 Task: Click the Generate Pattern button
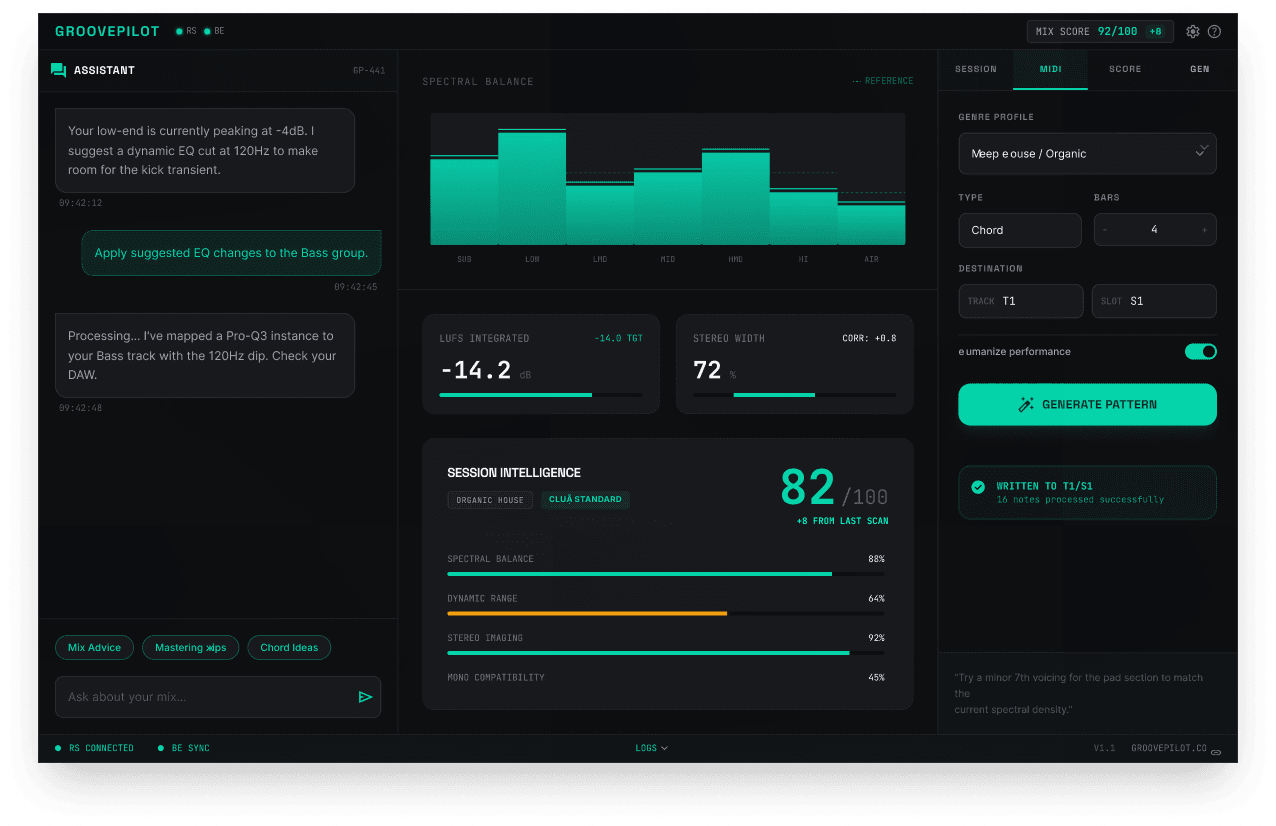[1087, 405]
